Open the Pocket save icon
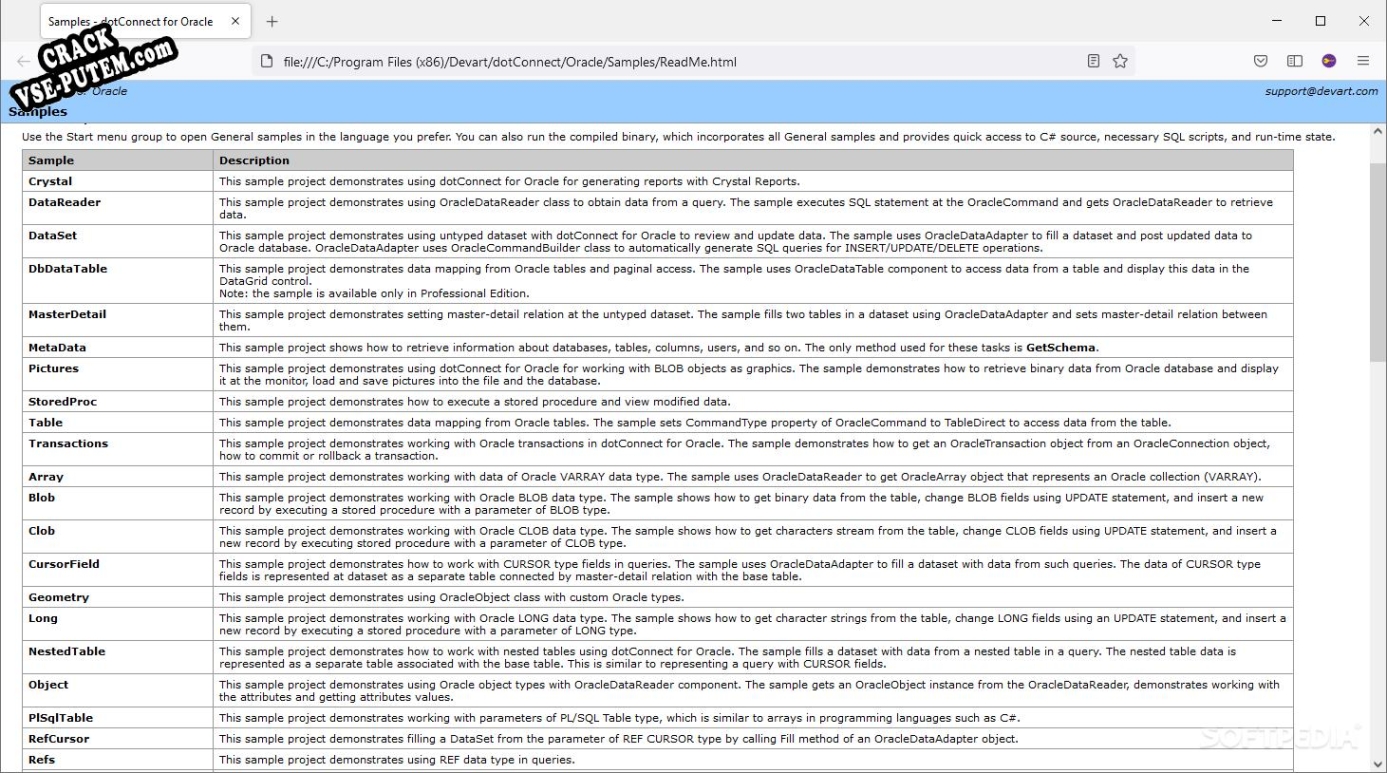Viewport: 1387px width, 773px height. click(1262, 61)
